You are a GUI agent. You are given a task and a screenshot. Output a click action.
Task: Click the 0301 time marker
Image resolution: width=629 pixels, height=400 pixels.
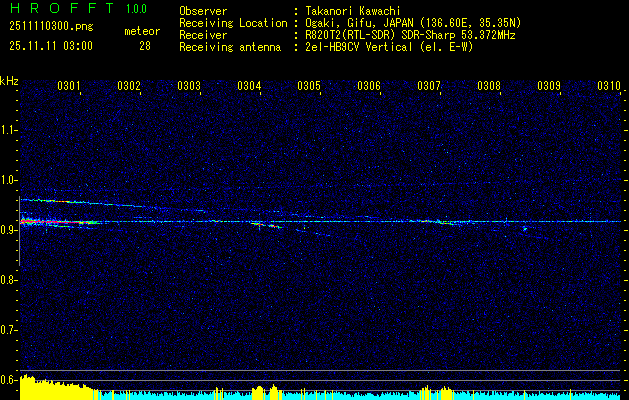tap(69, 87)
